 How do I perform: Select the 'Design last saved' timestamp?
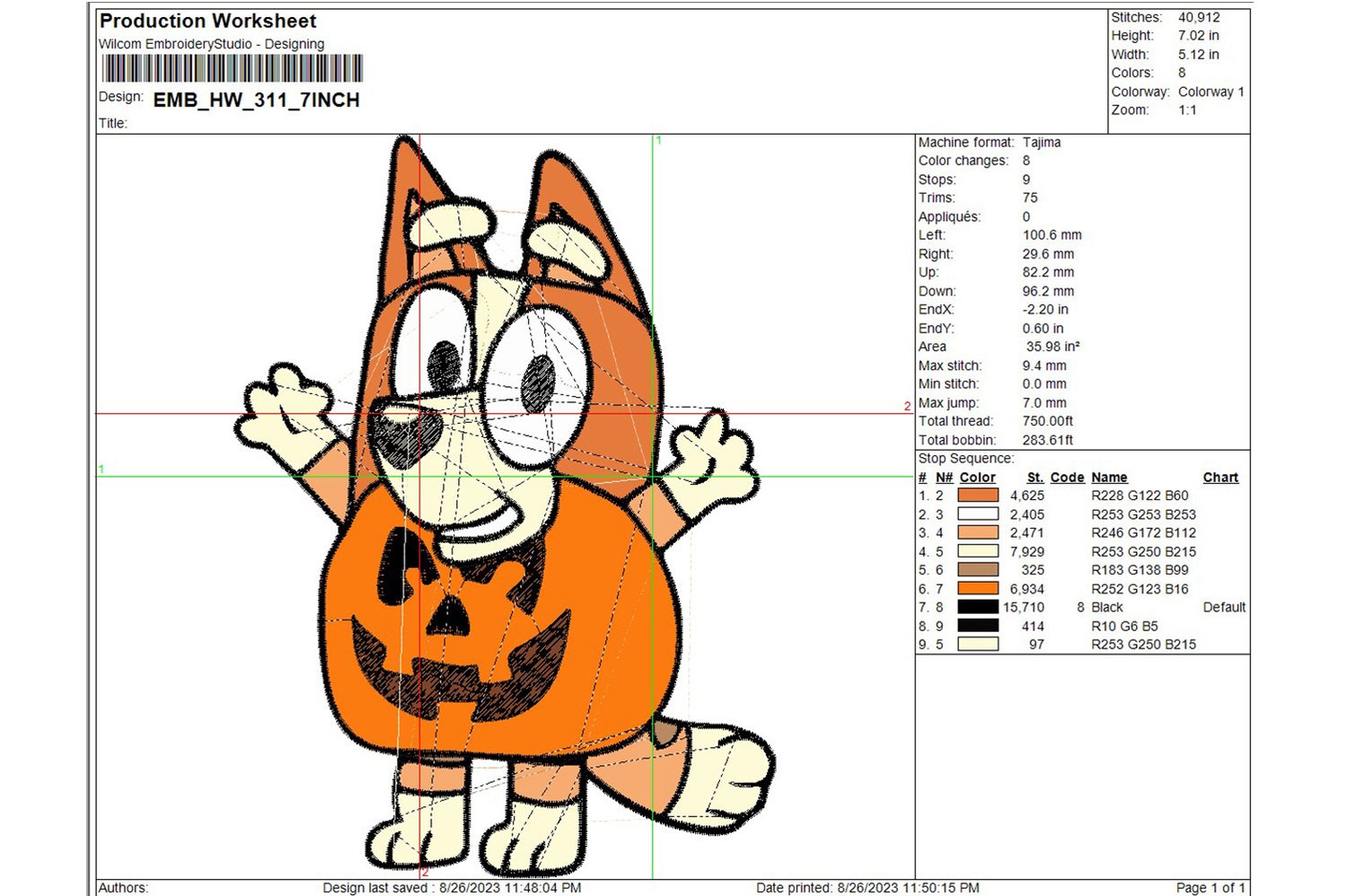tap(452, 888)
